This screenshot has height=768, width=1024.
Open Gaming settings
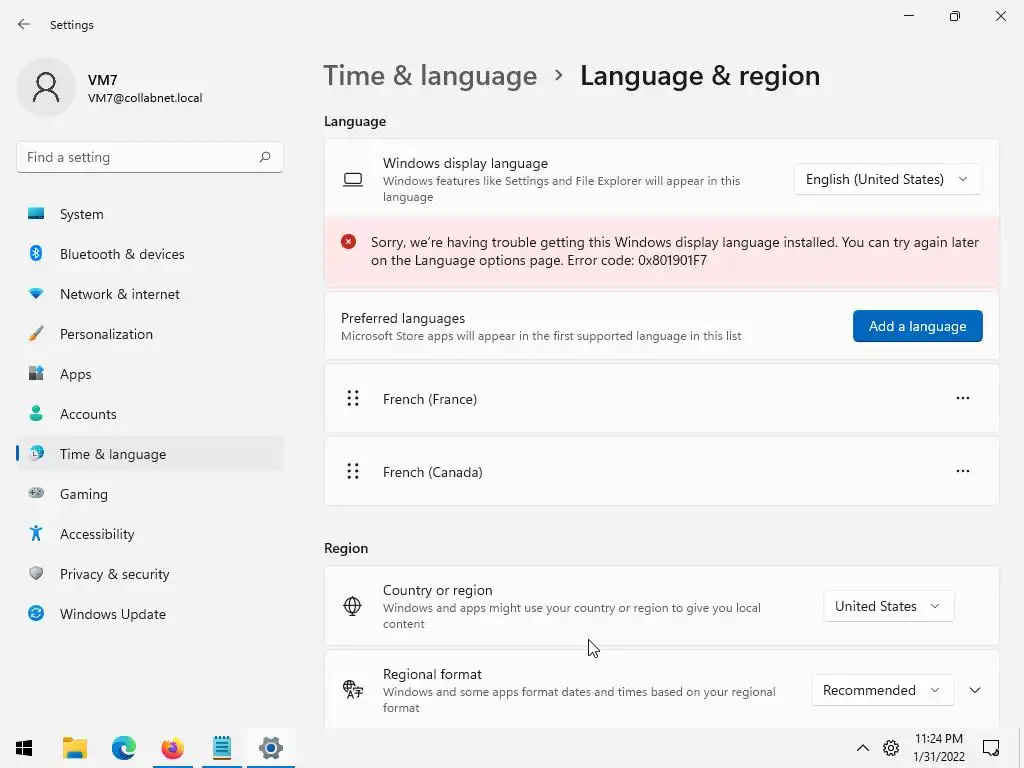point(150,494)
